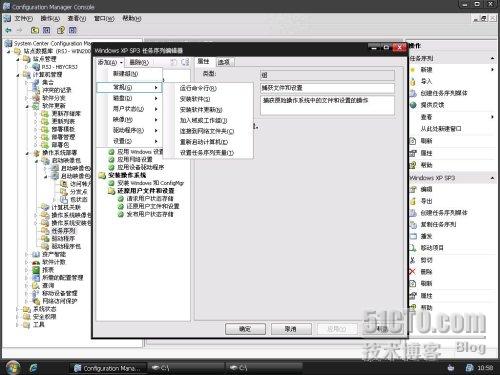The image size is (500, 375).
Task: Click the 复制任务序列 copy icon
Action: (x=413, y=225)
